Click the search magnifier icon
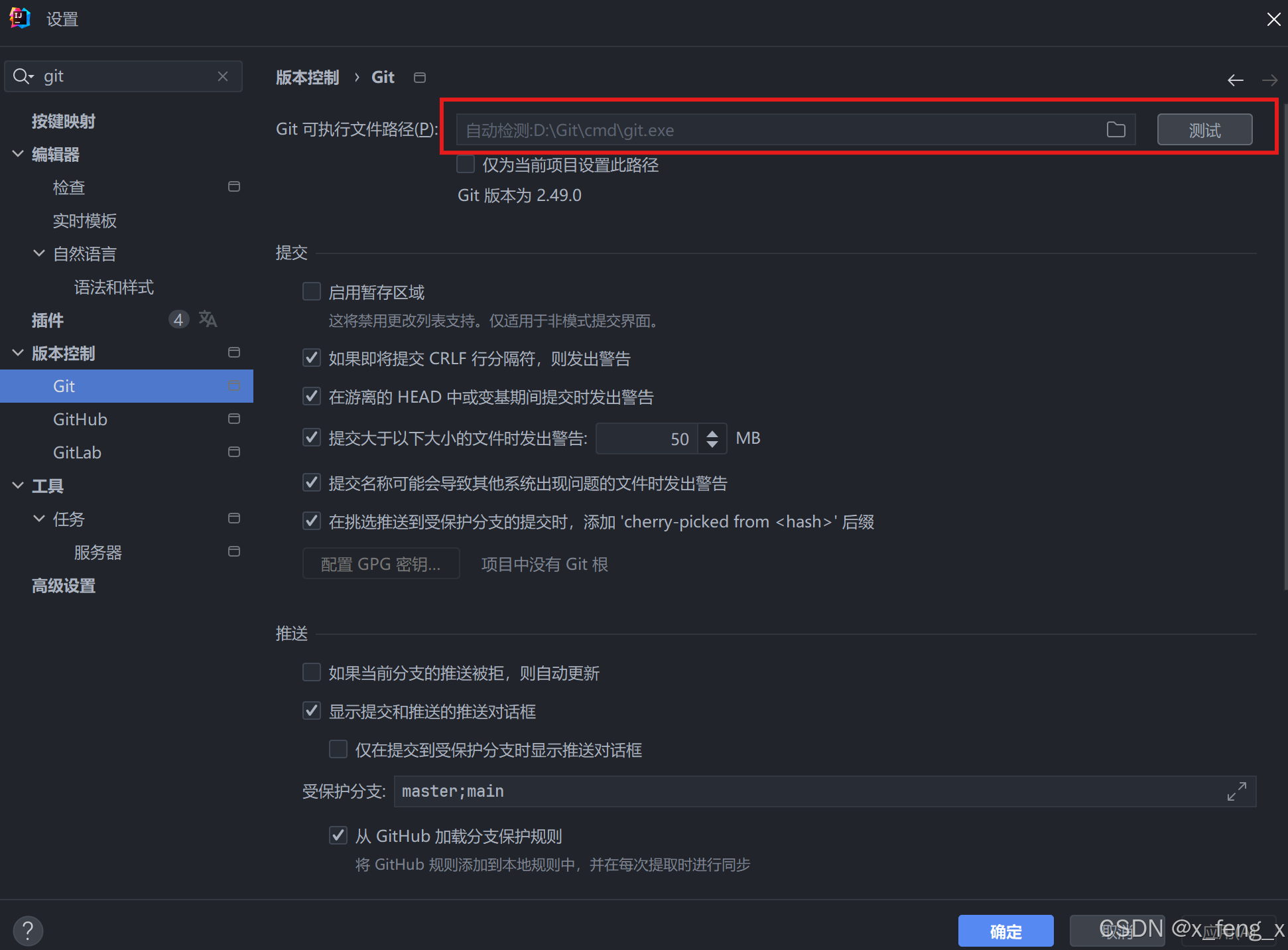Viewport: 1288px width, 950px height. tap(21, 77)
